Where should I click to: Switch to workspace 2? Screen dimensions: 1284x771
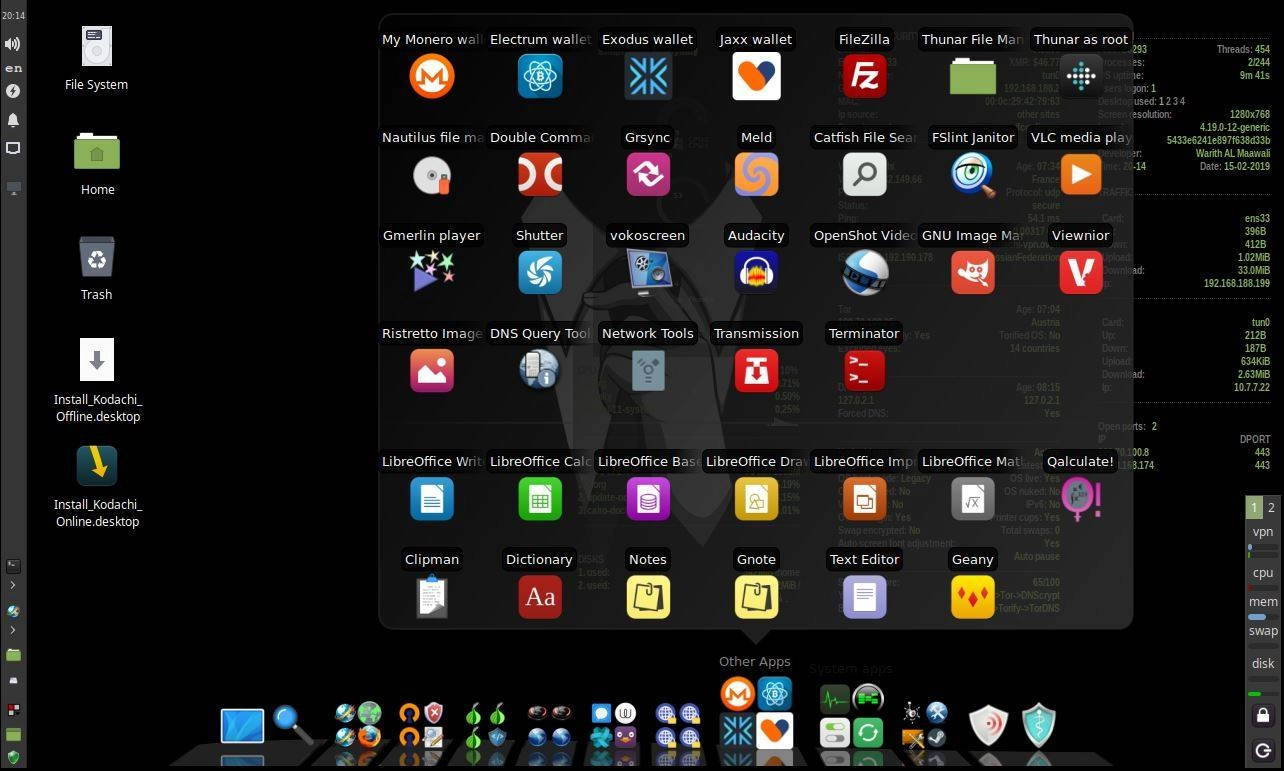[x=1271, y=507]
